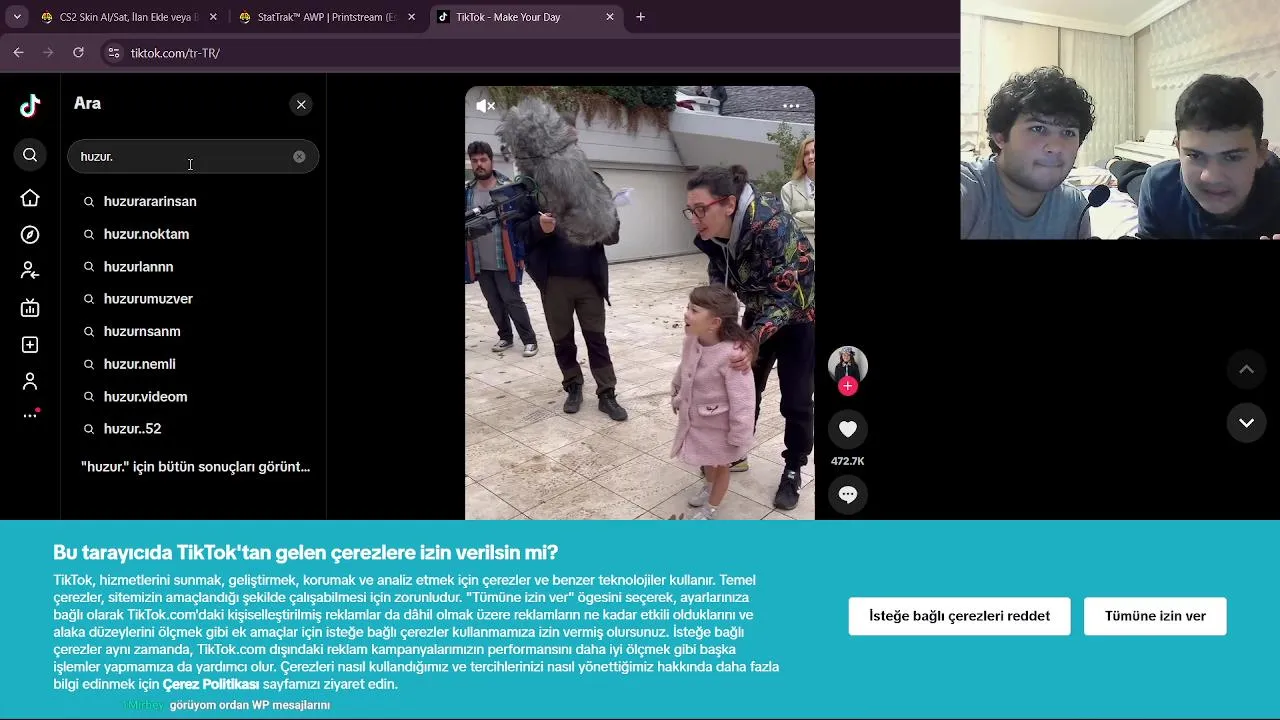Go to next video down arrow
The image size is (1280, 720).
pyautogui.click(x=1246, y=422)
